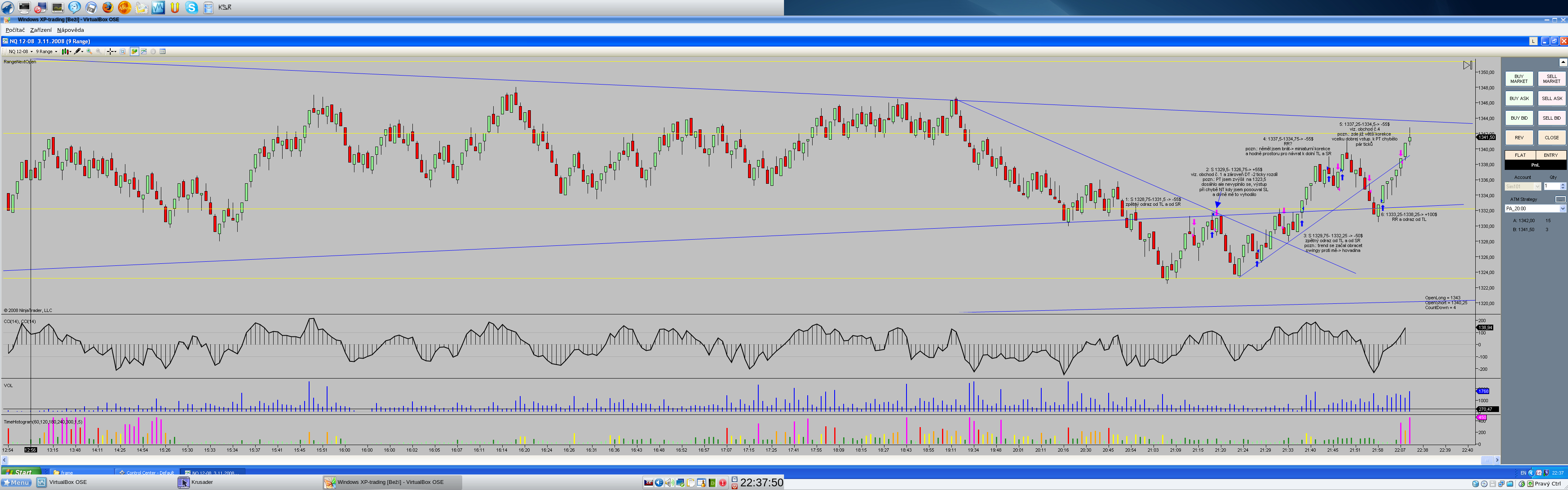Open the Zařízení menu
Image resolution: width=1568 pixels, height=490 pixels.
41,30
